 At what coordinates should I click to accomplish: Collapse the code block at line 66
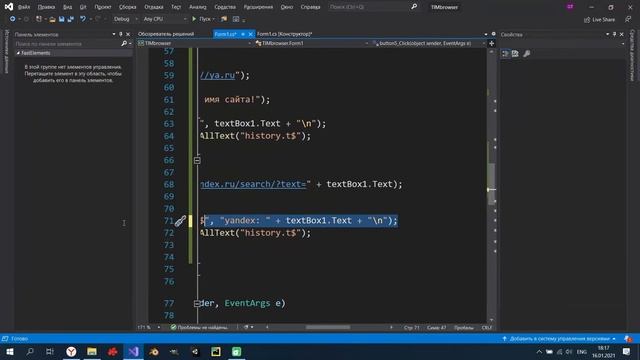coord(197,160)
